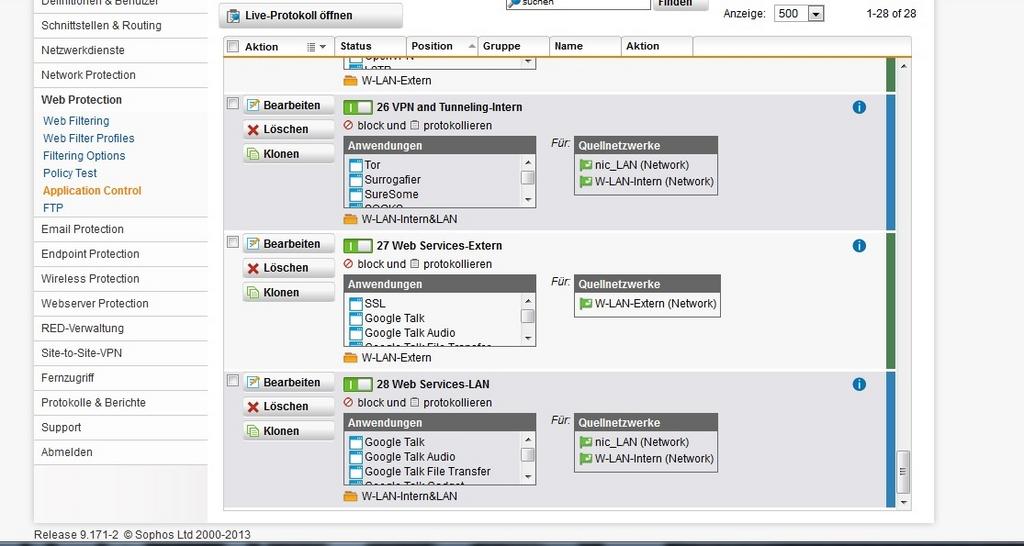The height and width of the screenshot is (546, 1024).
Task: Click W-LAN-Intern&LAN folder icon under rule 28
Action: (351, 496)
